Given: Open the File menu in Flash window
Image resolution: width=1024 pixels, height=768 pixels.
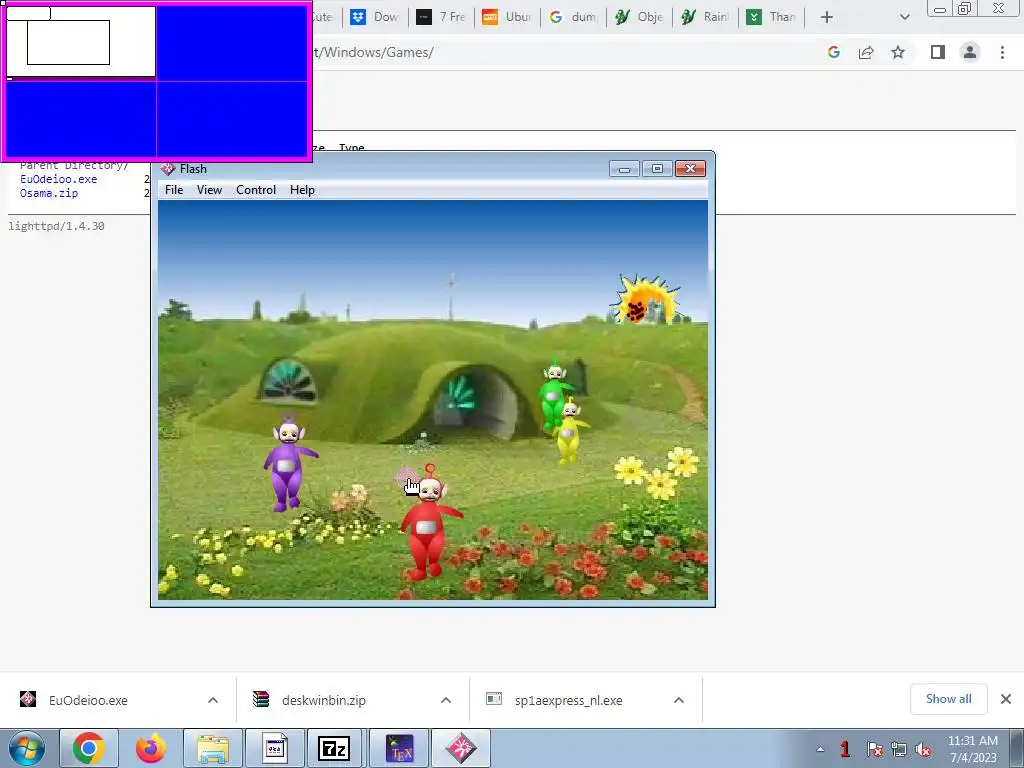Looking at the screenshot, I should point(174,190).
